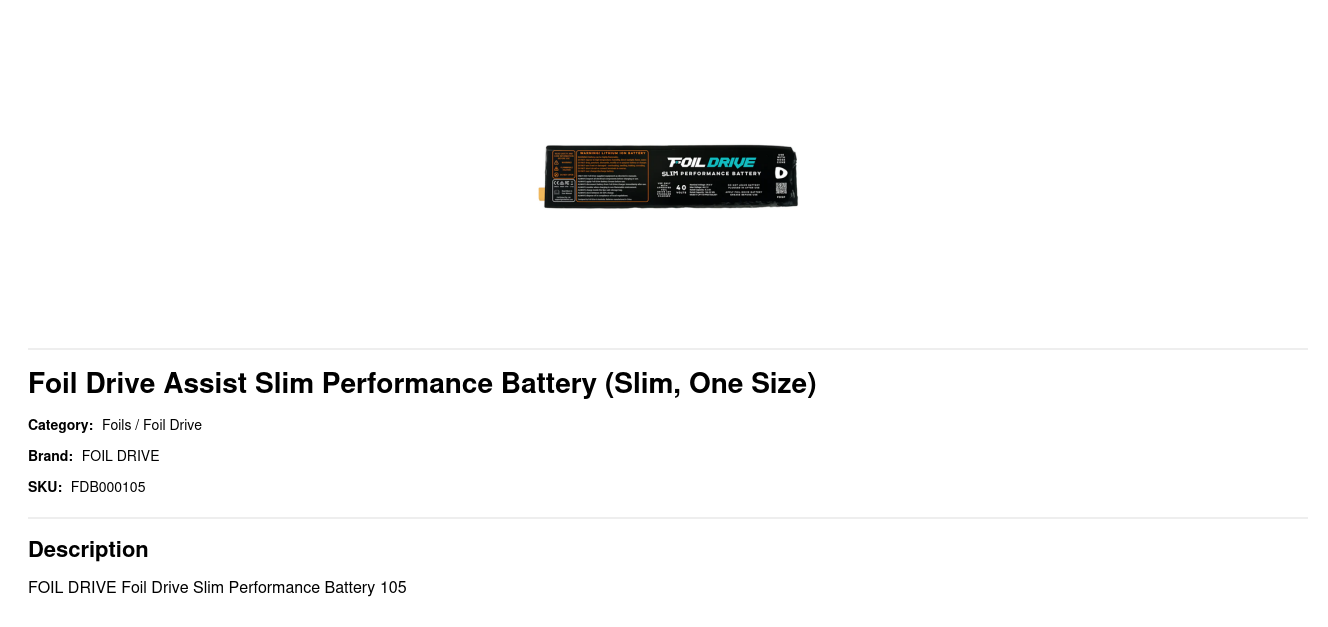This screenshot has height=627, width=1328.
Task: Click the QR code on the battery
Action: [781, 187]
